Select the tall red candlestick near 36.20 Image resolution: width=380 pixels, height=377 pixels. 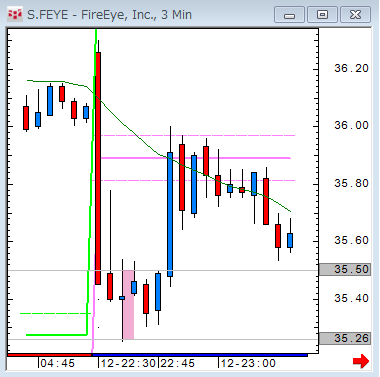[x=98, y=168]
